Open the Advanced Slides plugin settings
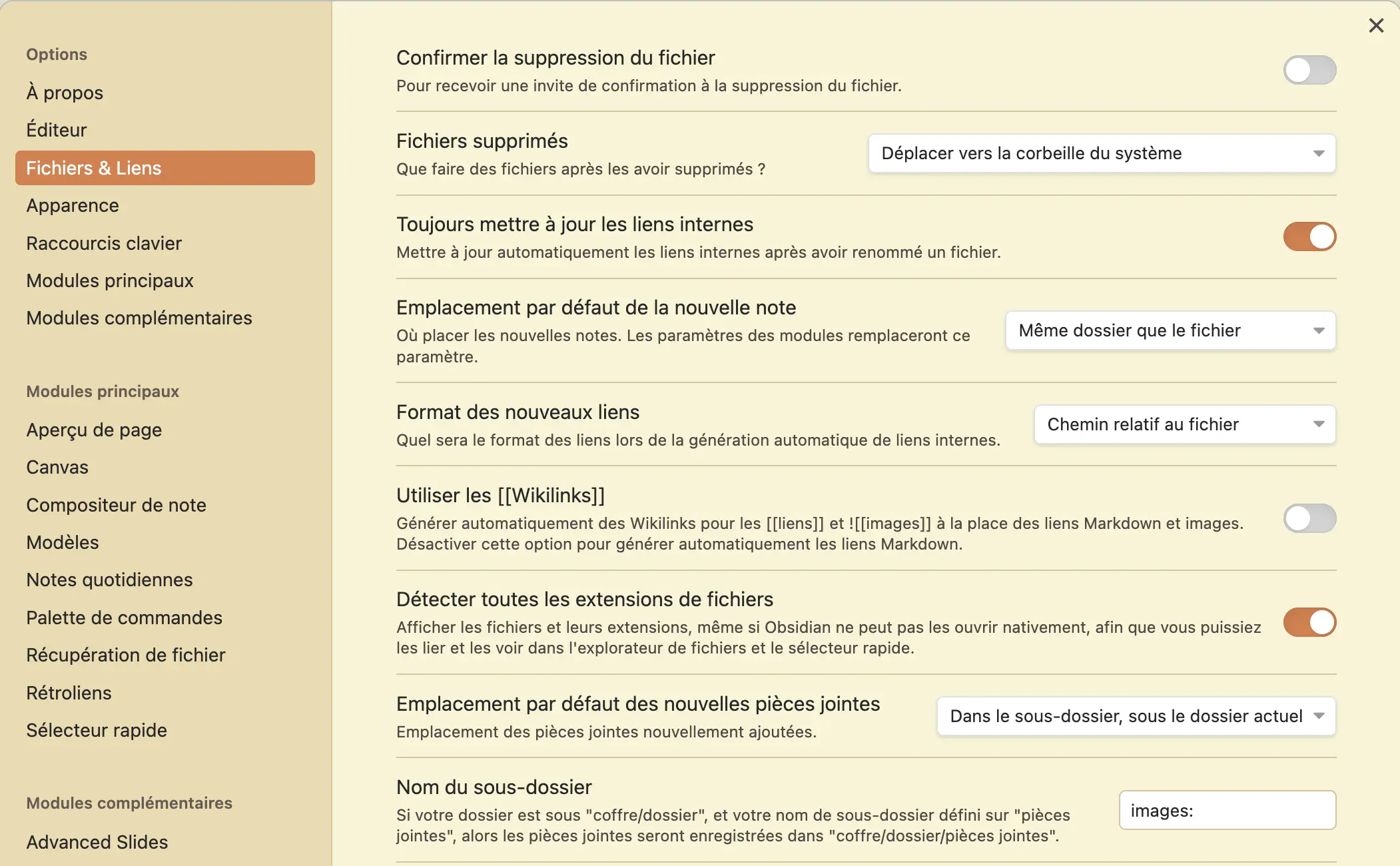 click(x=97, y=842)
